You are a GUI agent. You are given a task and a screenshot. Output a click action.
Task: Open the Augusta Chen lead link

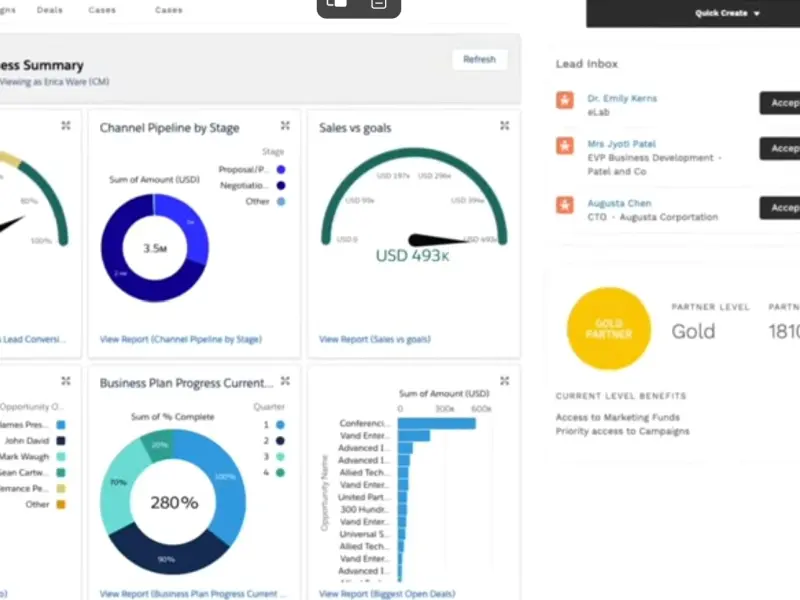click(621, 204)
